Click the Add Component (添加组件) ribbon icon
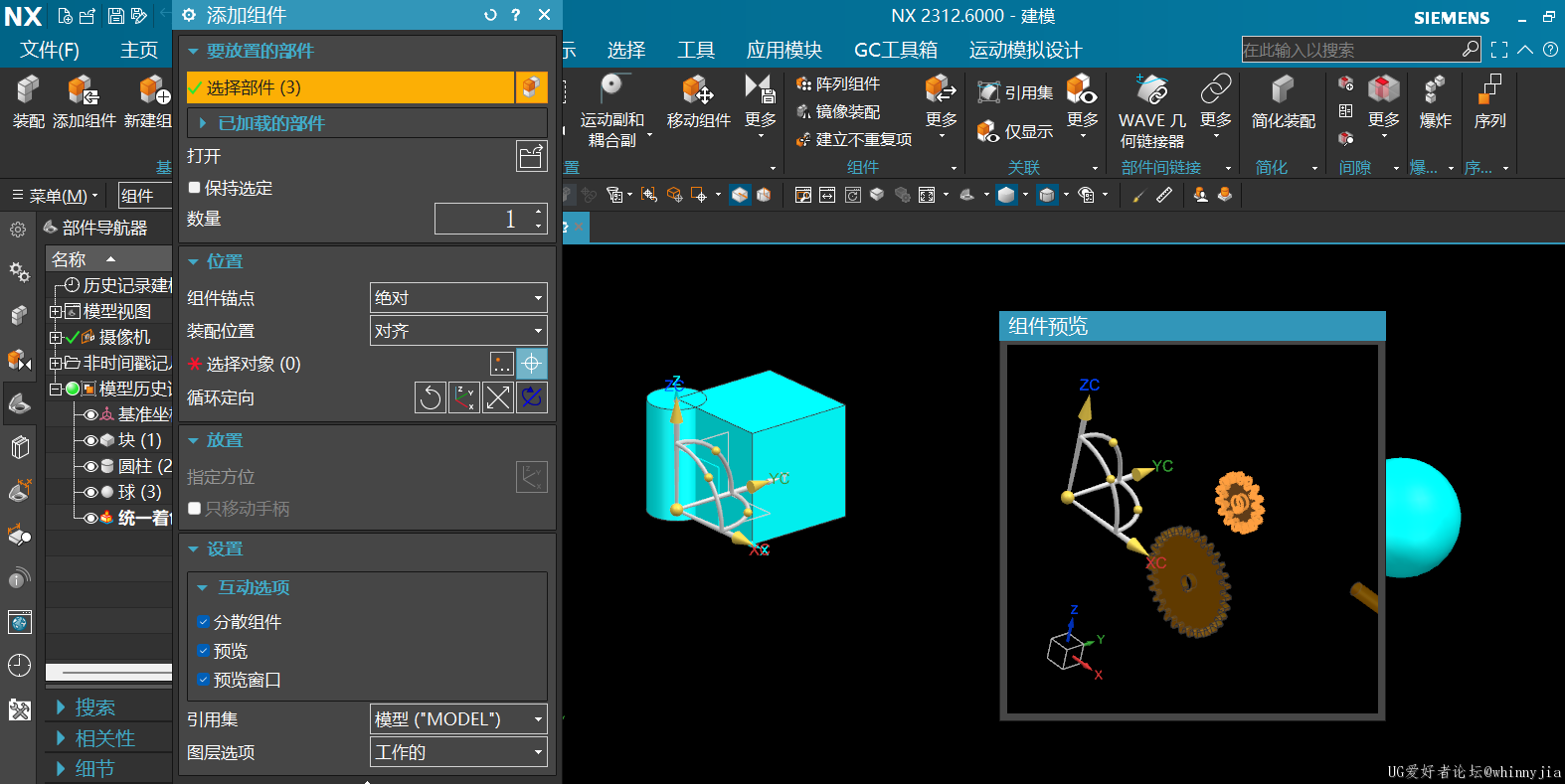1565x784 pixels. [x=84, y=90]
